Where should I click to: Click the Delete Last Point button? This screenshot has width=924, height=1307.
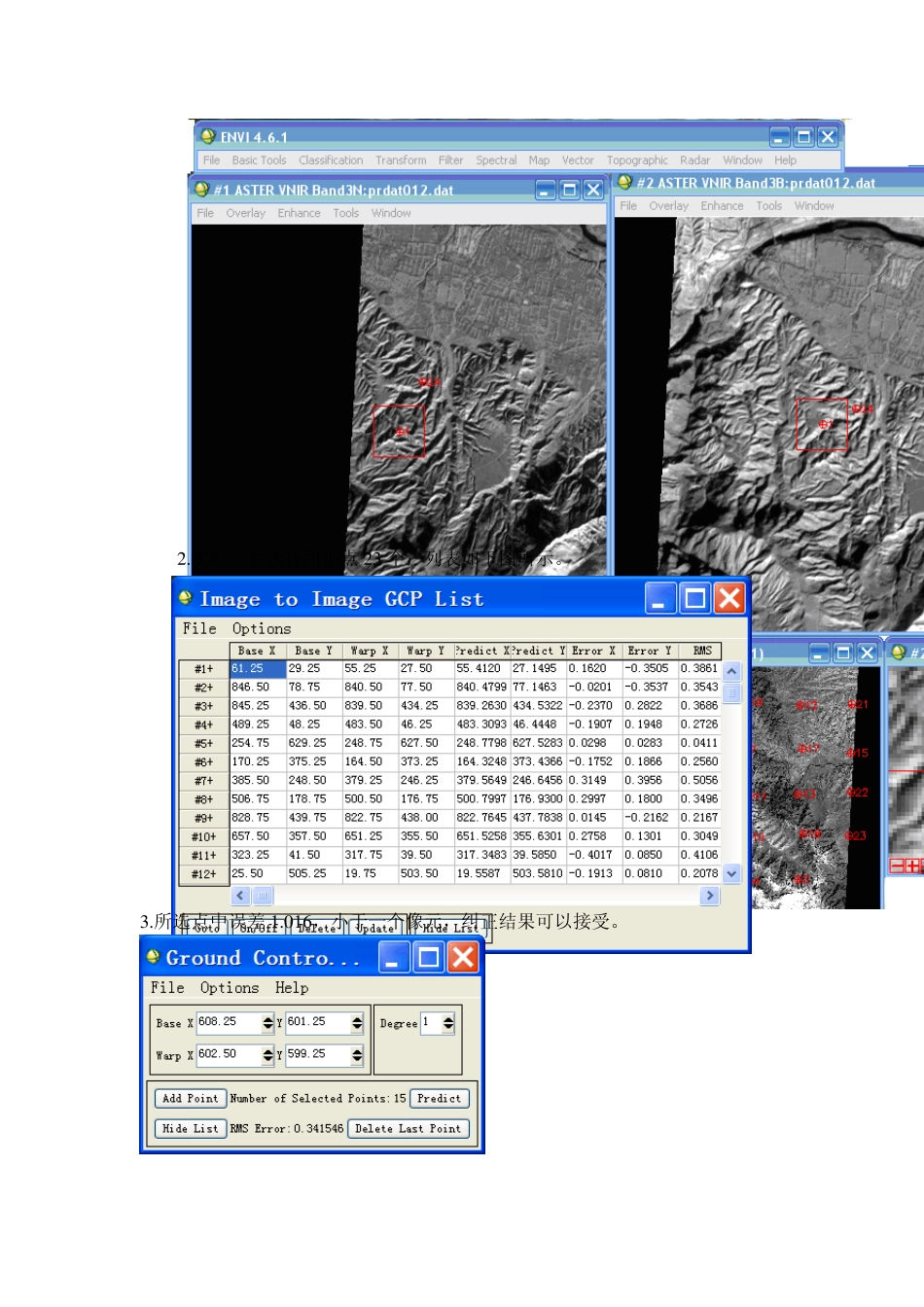pos(408,1129)
